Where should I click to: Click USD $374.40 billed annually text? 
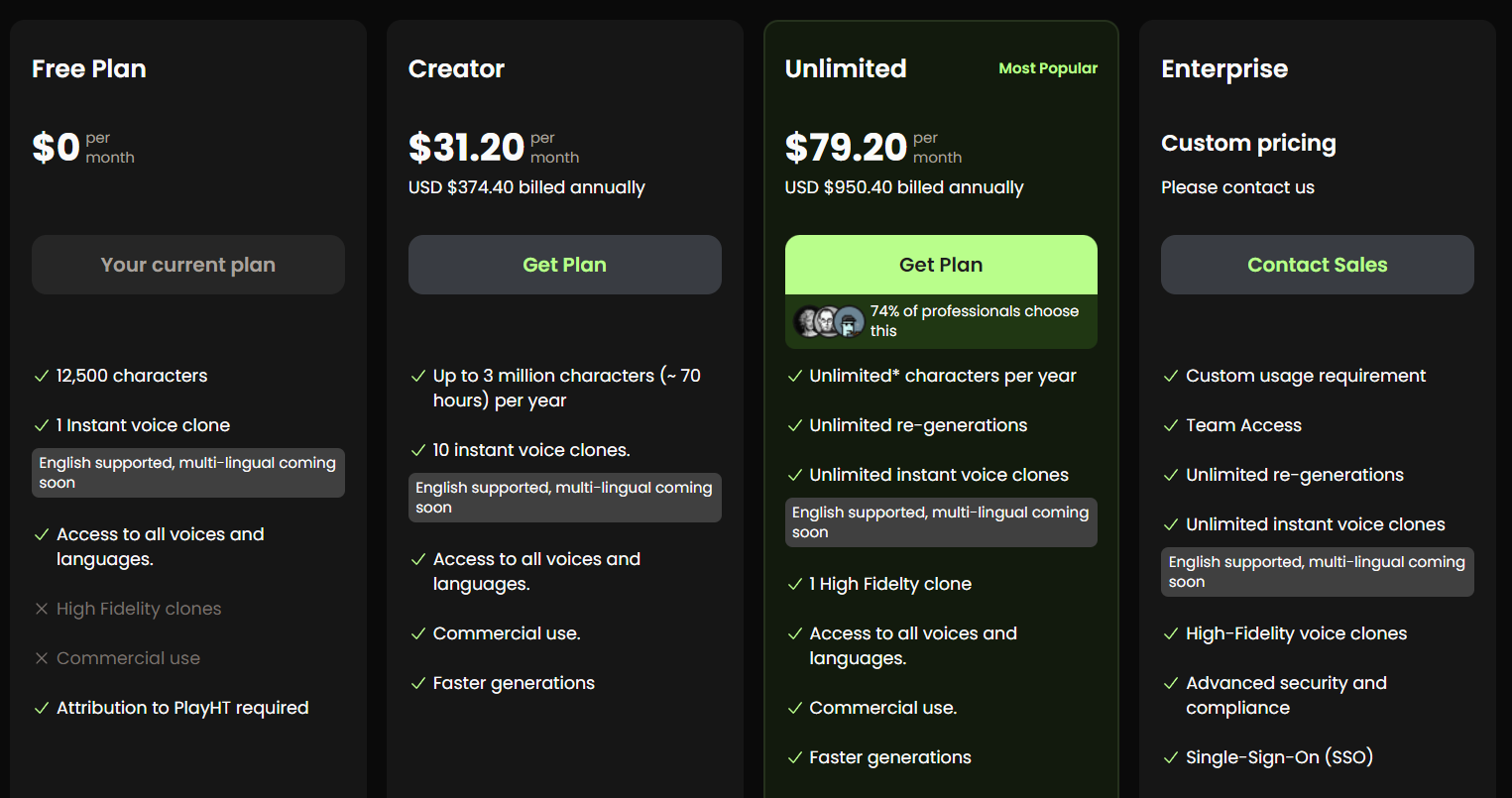click(x=526, y=187)
